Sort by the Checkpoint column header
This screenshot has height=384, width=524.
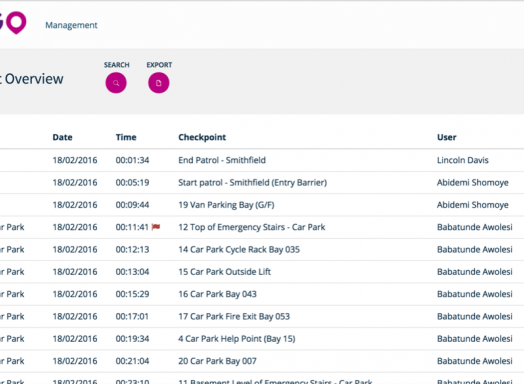click(202, 137)
